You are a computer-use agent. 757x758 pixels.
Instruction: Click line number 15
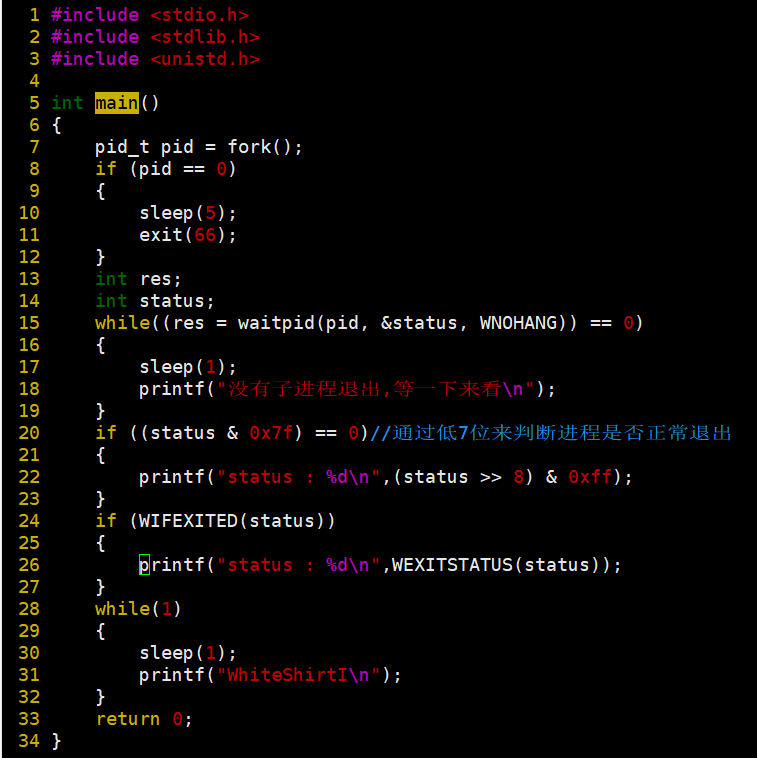29,323
